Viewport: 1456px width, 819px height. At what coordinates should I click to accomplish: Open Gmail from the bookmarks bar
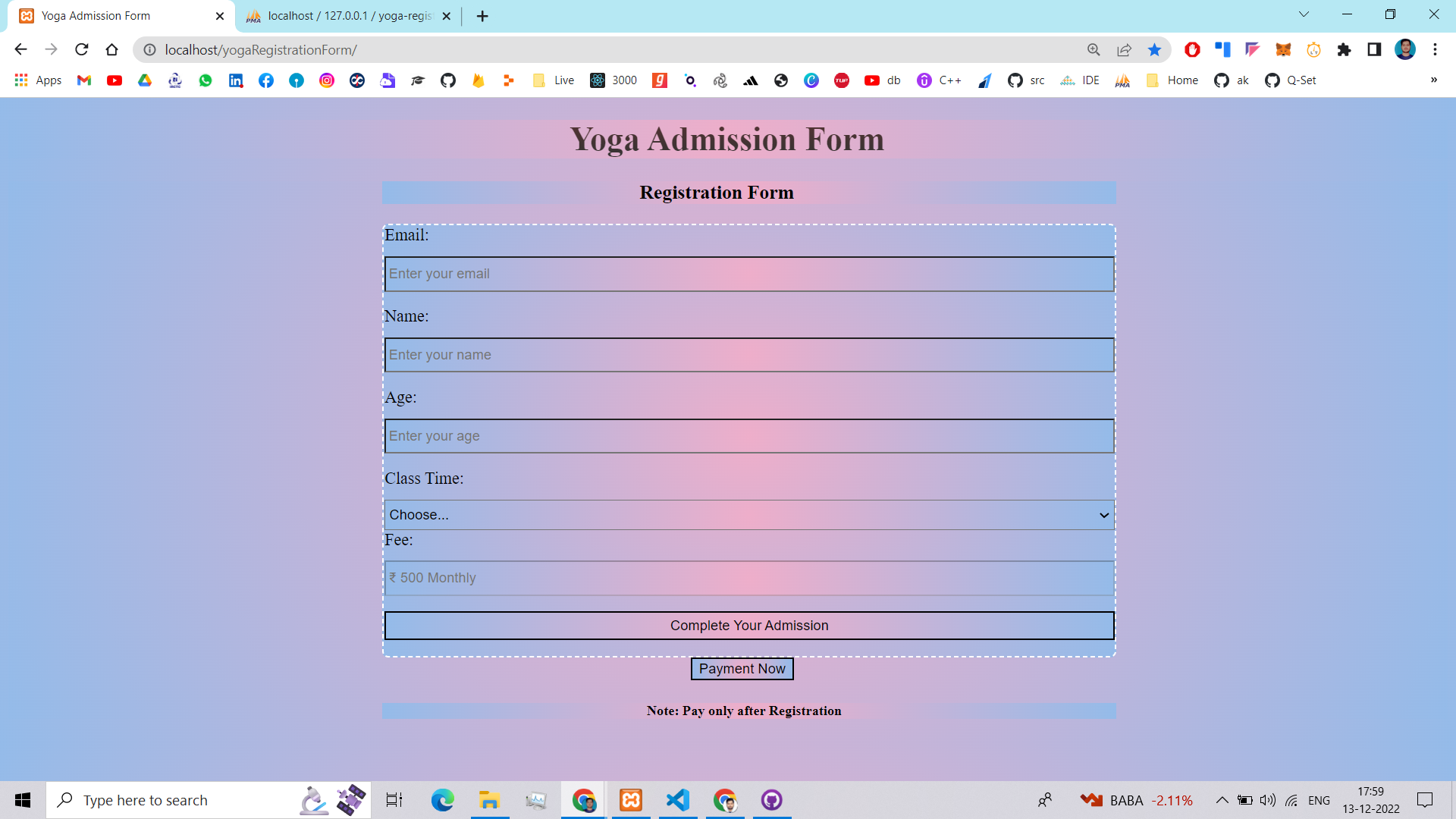(83, 80)
